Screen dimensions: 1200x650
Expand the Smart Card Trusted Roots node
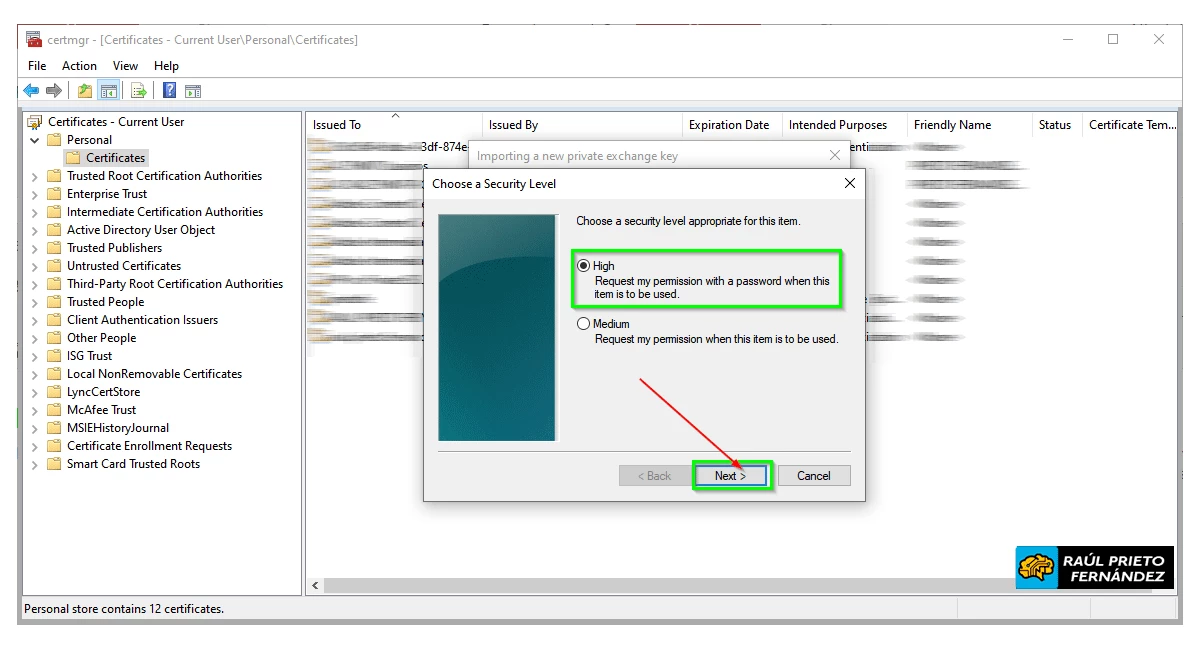click(35, 464)
